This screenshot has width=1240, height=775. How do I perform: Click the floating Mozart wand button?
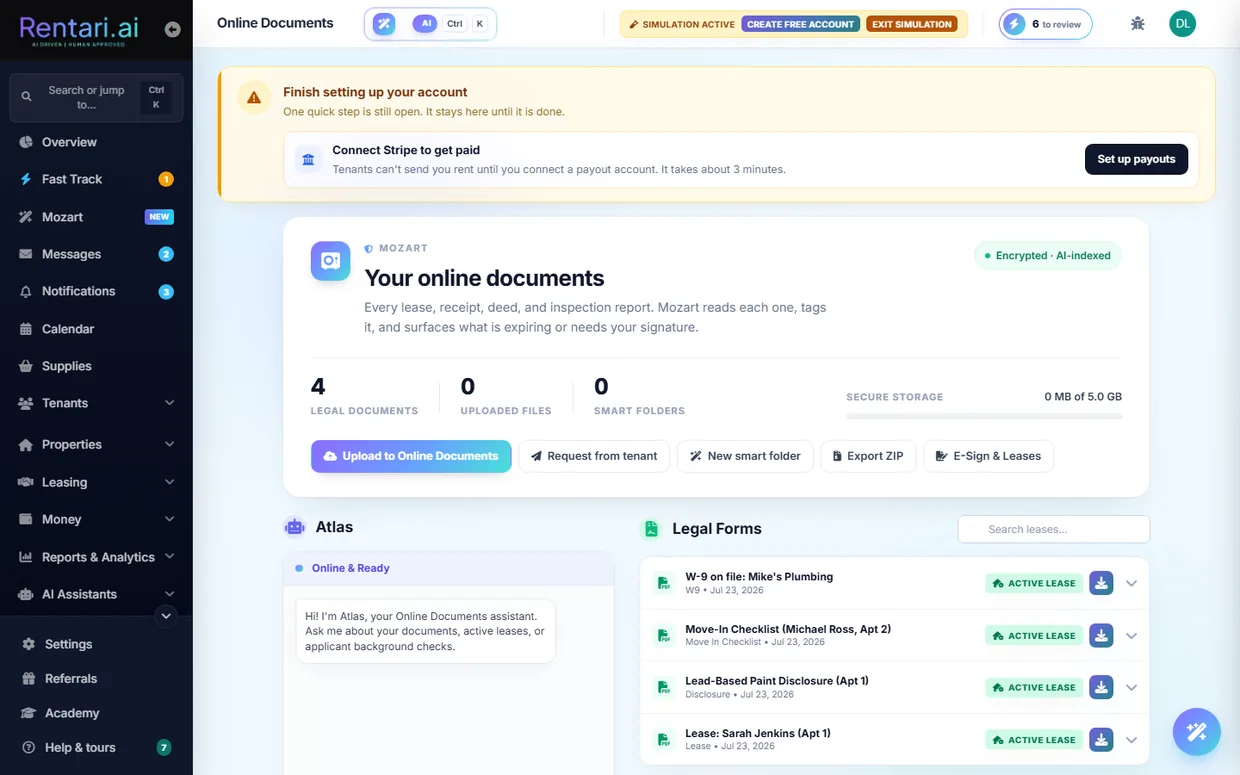coord(1197,732)
